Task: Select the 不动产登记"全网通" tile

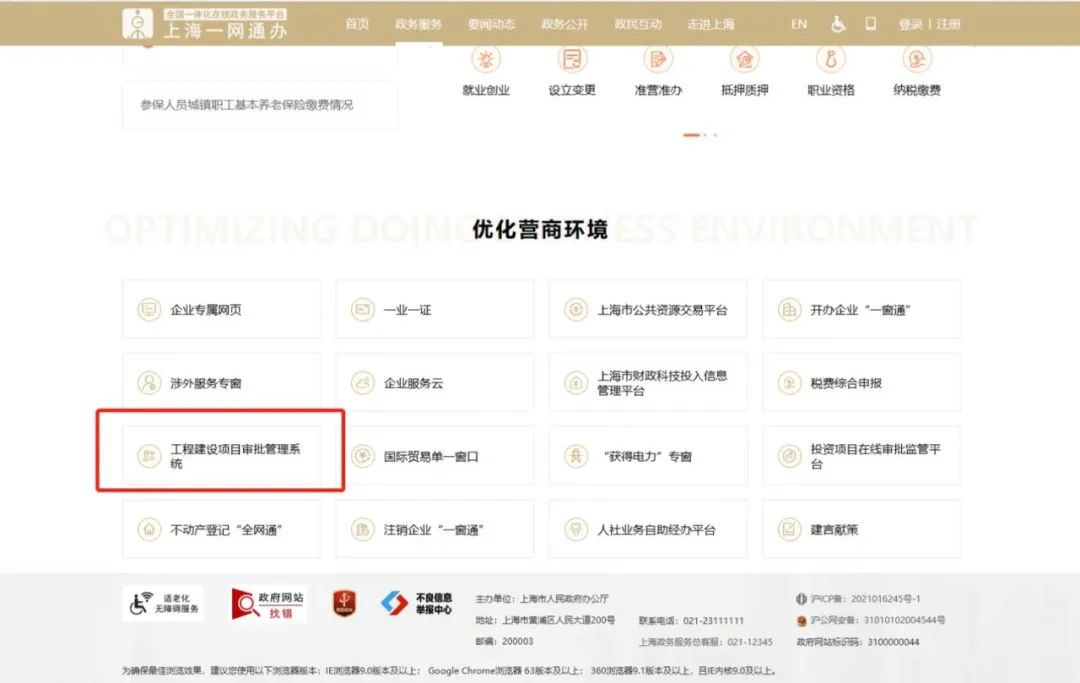Action: coord(221,529)
